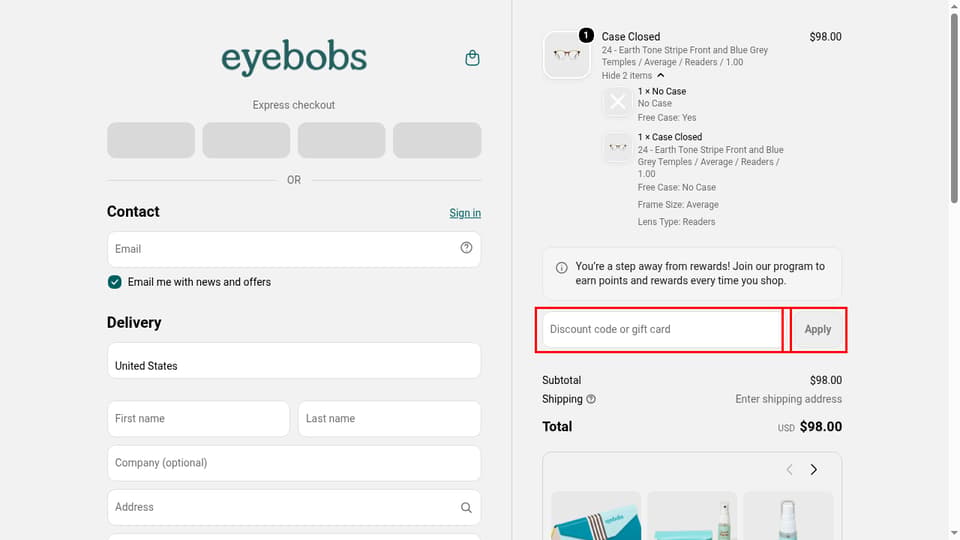Viewport: 960px width, 540px height.
Task: Show next recommended products arrow
Action: point(814,470)
